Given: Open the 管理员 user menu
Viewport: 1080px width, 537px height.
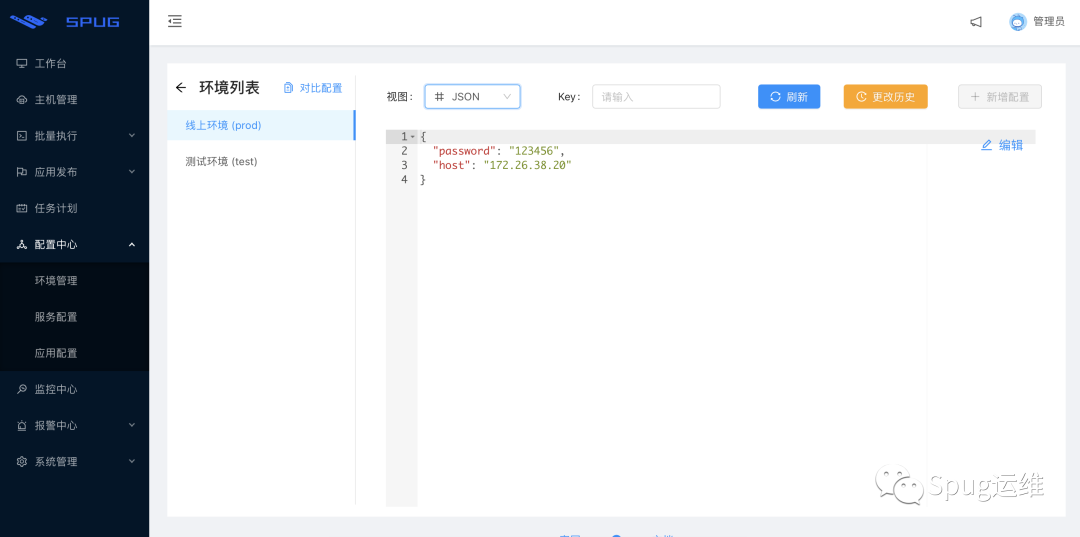Looking at the screenshot, I should (x=1037, y=22).
